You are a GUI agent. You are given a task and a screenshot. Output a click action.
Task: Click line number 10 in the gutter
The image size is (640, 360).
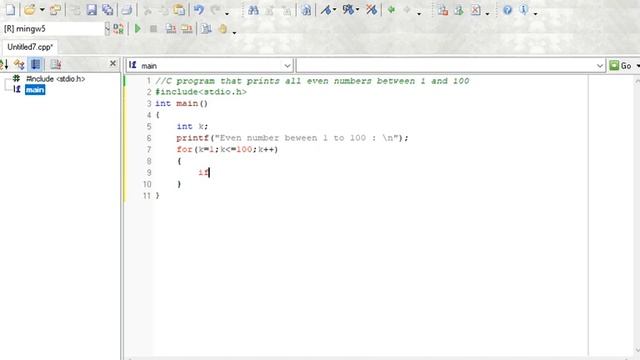tap(147, 184)
